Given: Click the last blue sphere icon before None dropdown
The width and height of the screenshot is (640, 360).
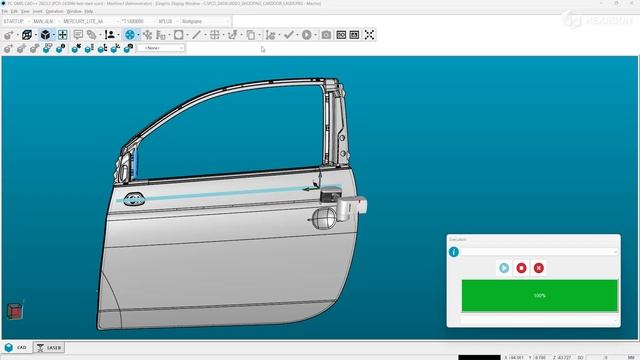Looking at the screenshot, I should pos(128,49).
